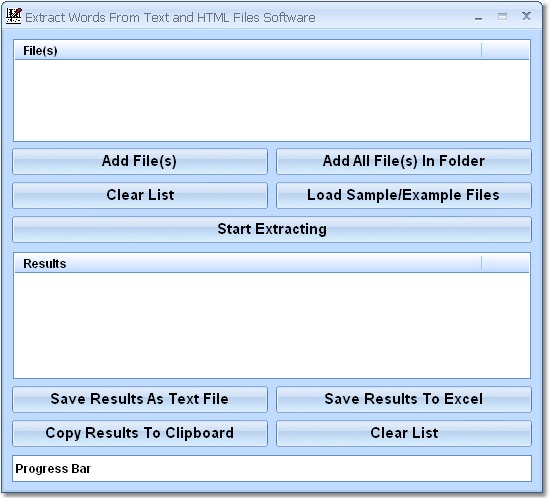Minimize the Extract Words window
This screenshot has width=550, height=500.
pos(478,18)
